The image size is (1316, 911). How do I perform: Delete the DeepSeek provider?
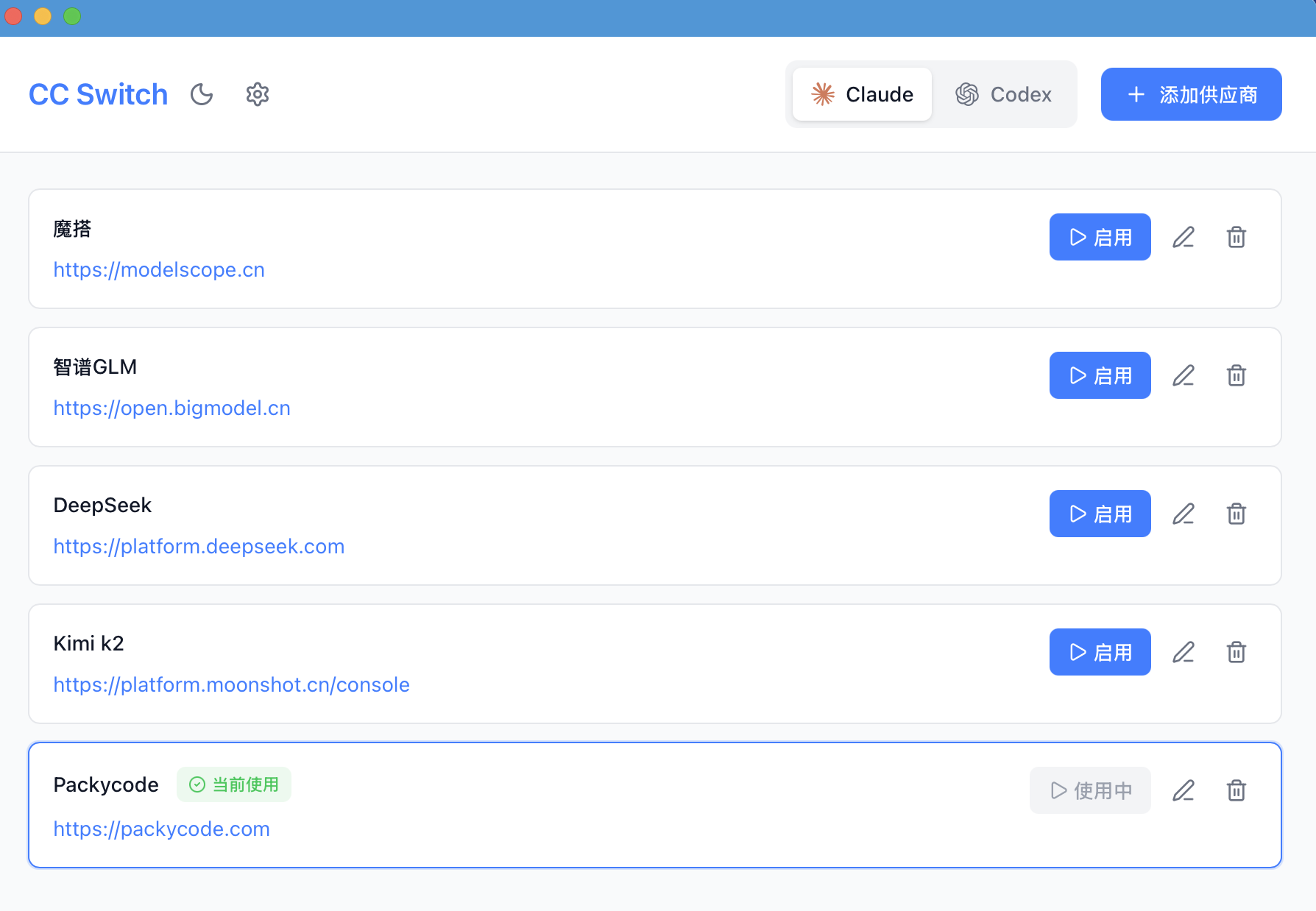click(x=1237, y=514)
